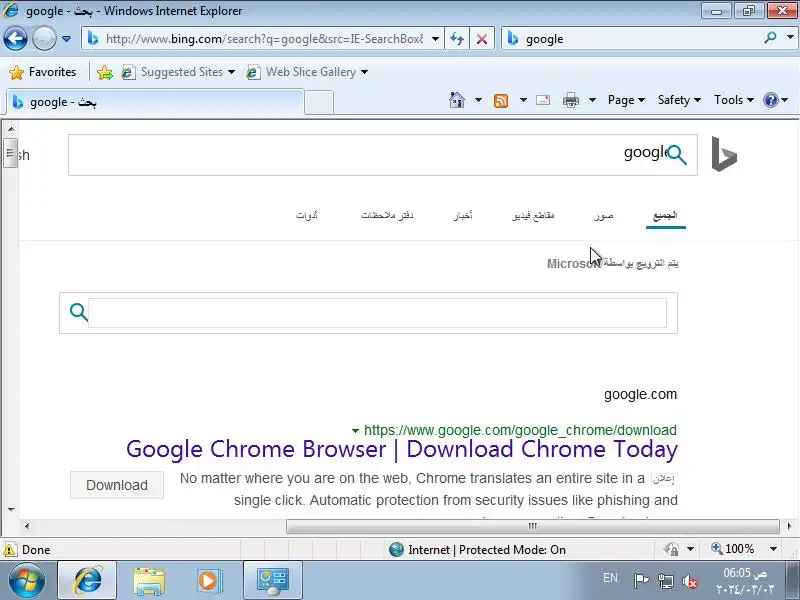Open the Windows Start orb
The width and height of the screenshot is (800, 600).
tap(26, 581)
